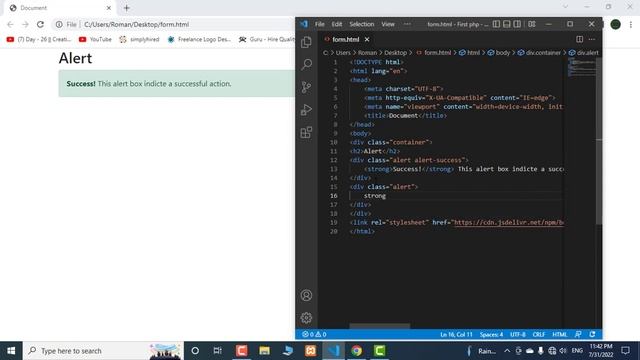Viewport: 640px width, 360px height.
Task: Open the Source Control view
Action: point(306,87)
